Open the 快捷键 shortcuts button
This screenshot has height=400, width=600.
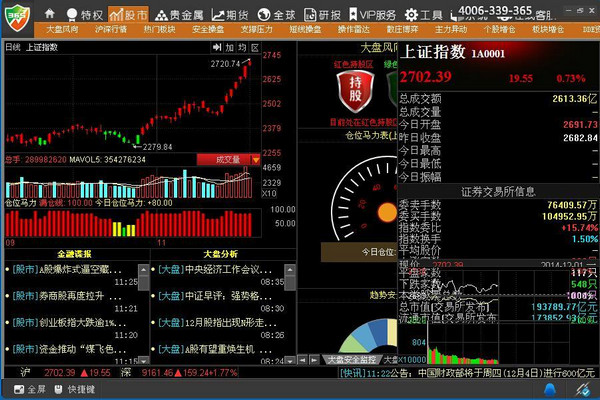coord(75,390)
